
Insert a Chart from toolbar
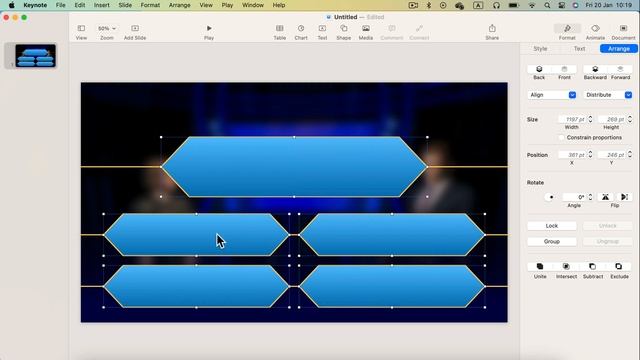pos(301,32)
